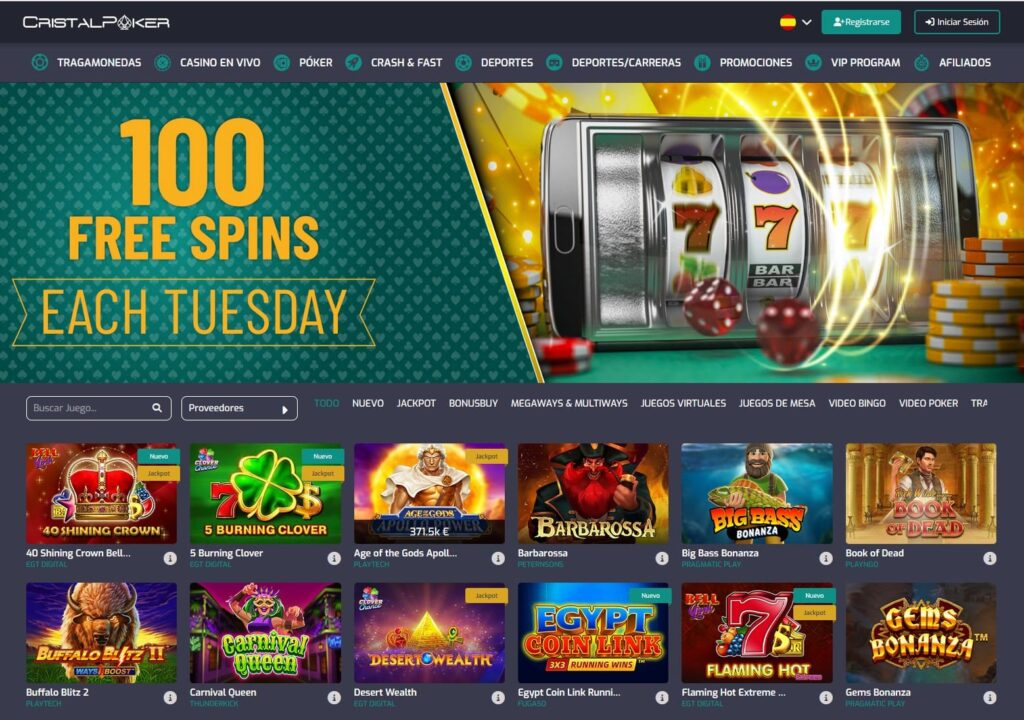Viewport: 1024px width, 720px height.
Task: Click the Registrarse button
Action: [x=861, y=22]
